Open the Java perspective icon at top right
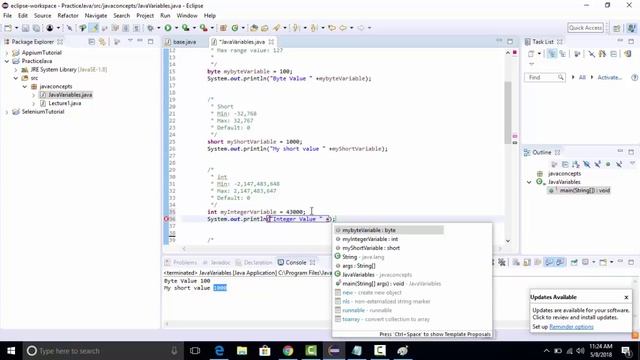The height and width of the screenshot is (360, 640). (631, 28)
